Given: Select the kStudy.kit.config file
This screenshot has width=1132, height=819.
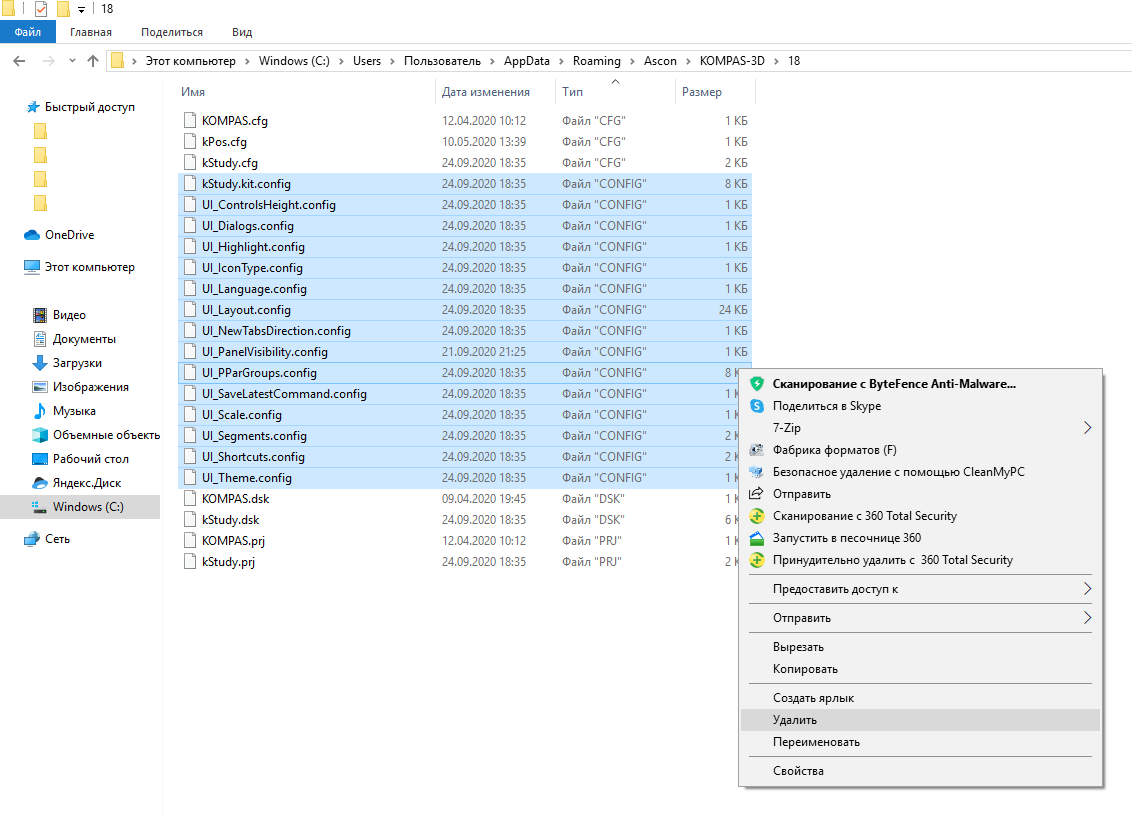Looking at the screenshot, I should (x=465, y=183).
